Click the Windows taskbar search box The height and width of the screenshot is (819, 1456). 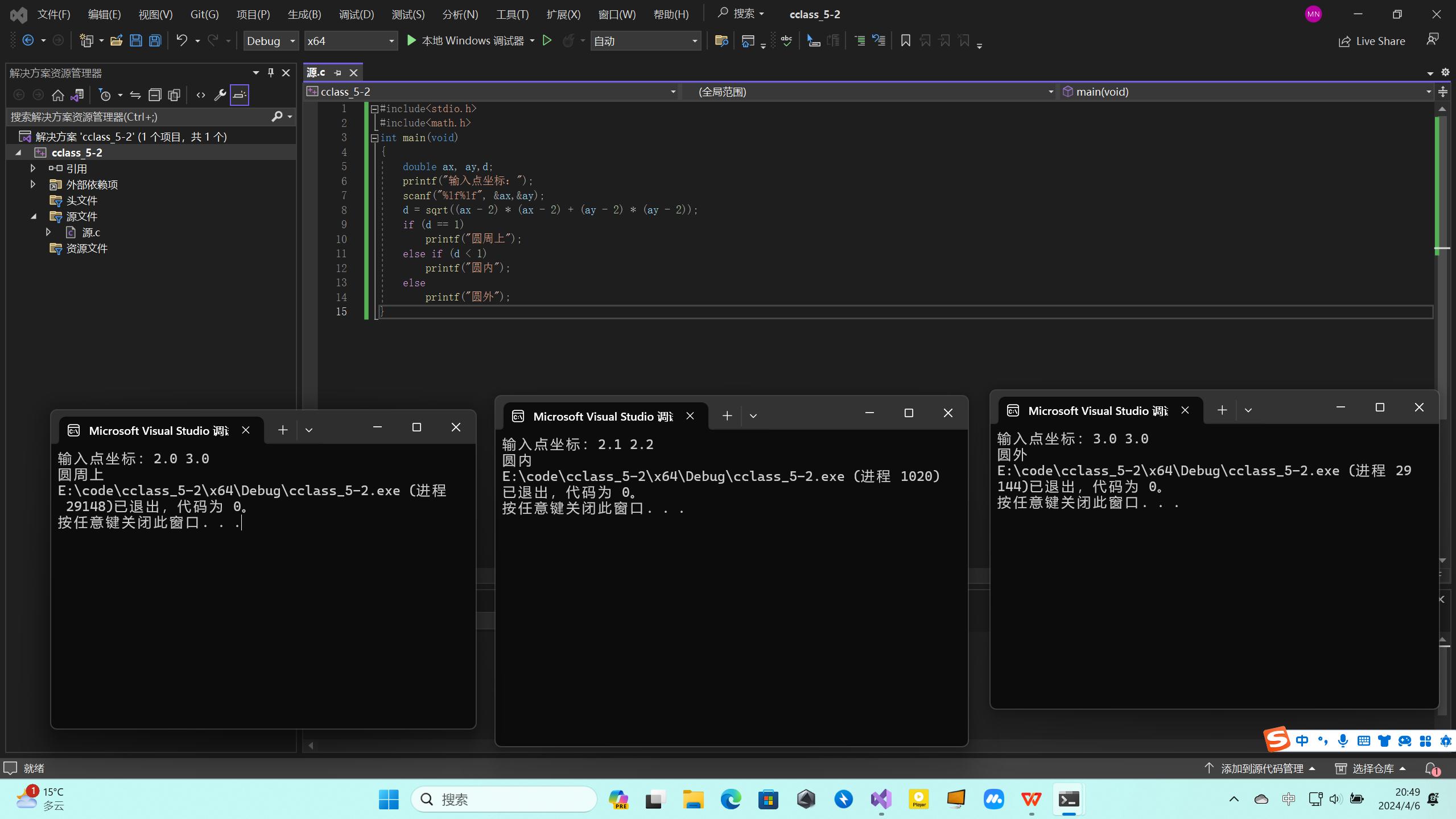[504, 800]
